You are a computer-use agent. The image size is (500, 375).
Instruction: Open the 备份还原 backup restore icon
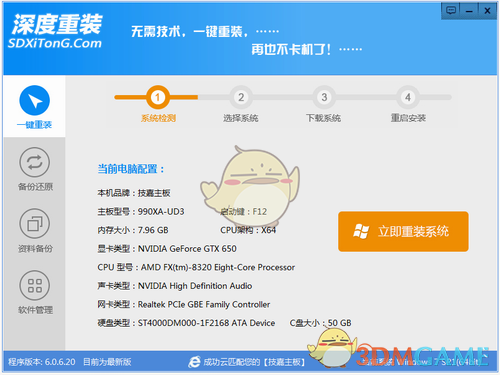(x=35, y=162)
